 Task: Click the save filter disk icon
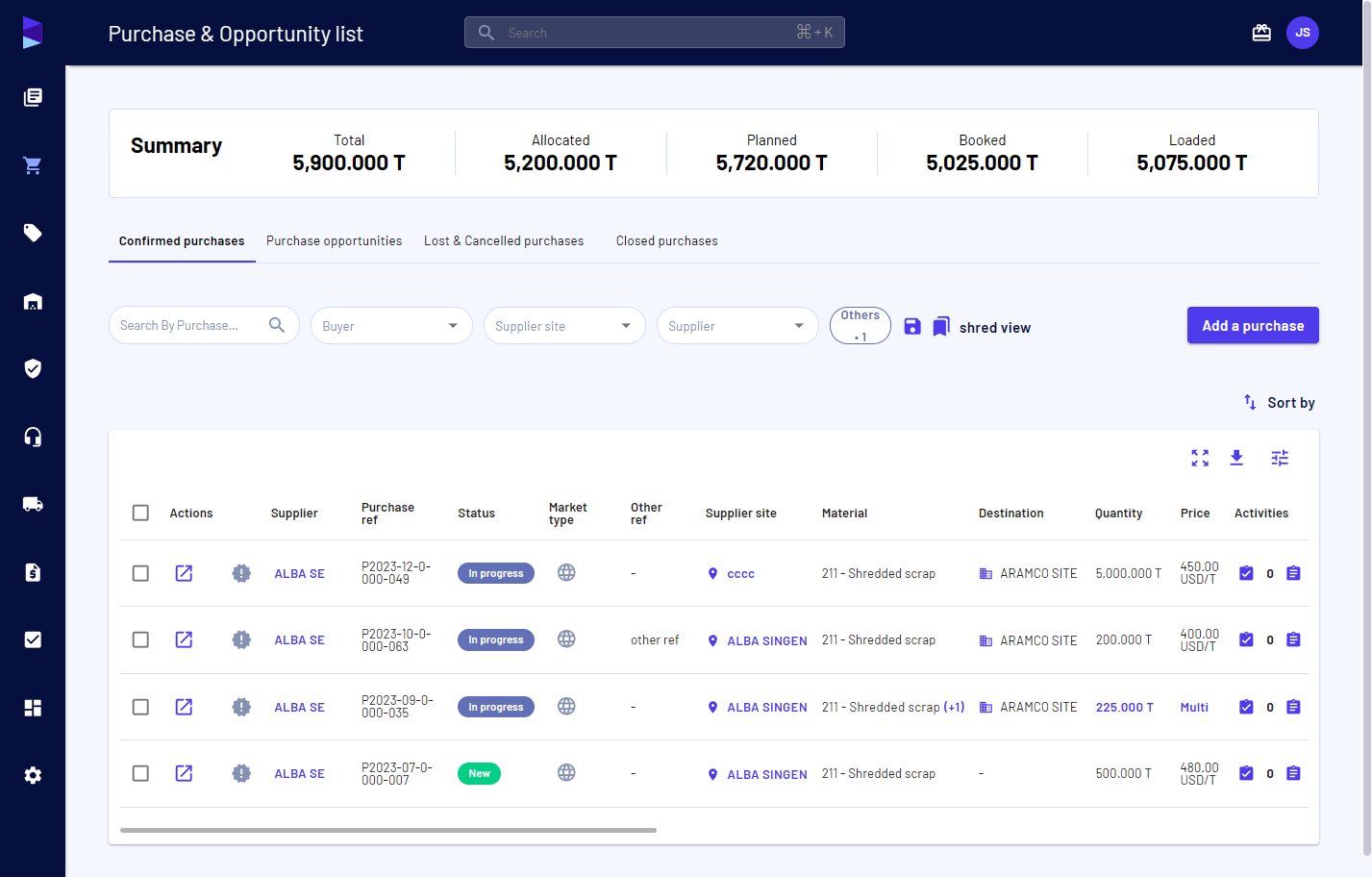pyautogui.click(x=912, y=326)
